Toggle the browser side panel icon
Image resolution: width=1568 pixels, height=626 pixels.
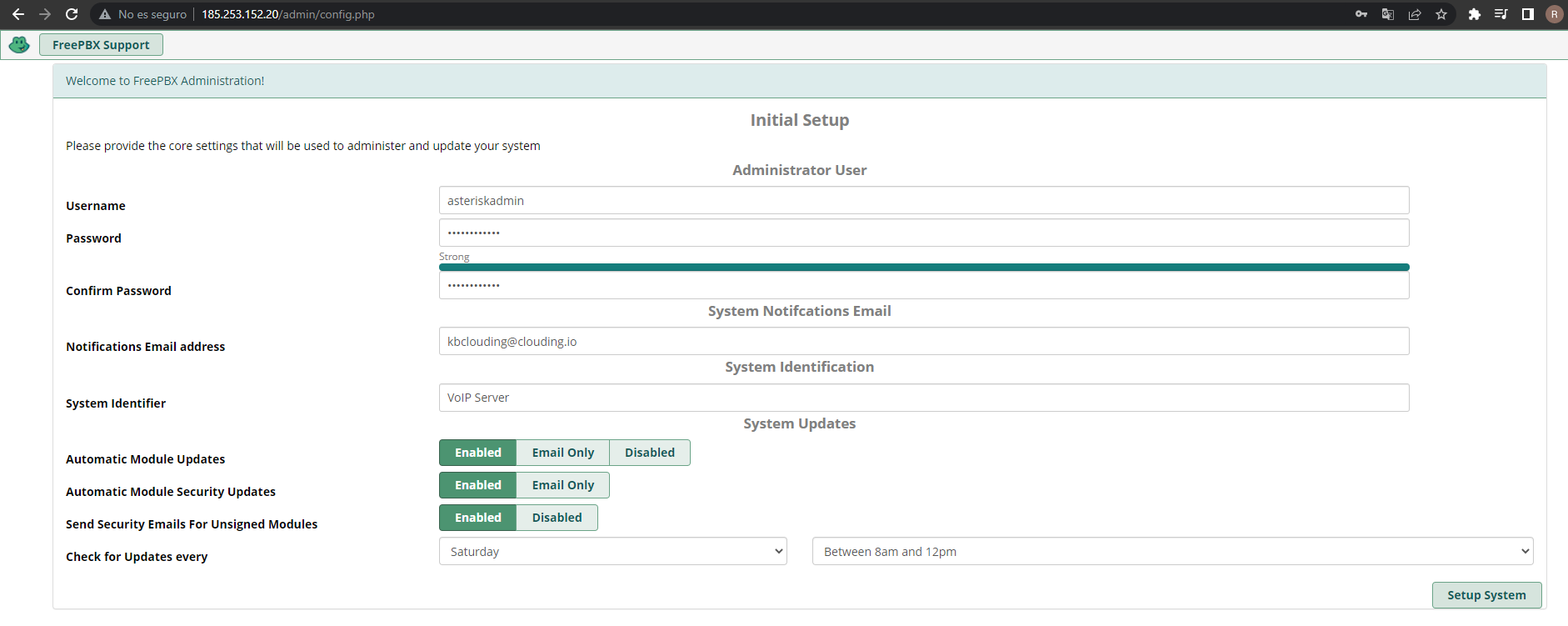[x=1528, y=14]
